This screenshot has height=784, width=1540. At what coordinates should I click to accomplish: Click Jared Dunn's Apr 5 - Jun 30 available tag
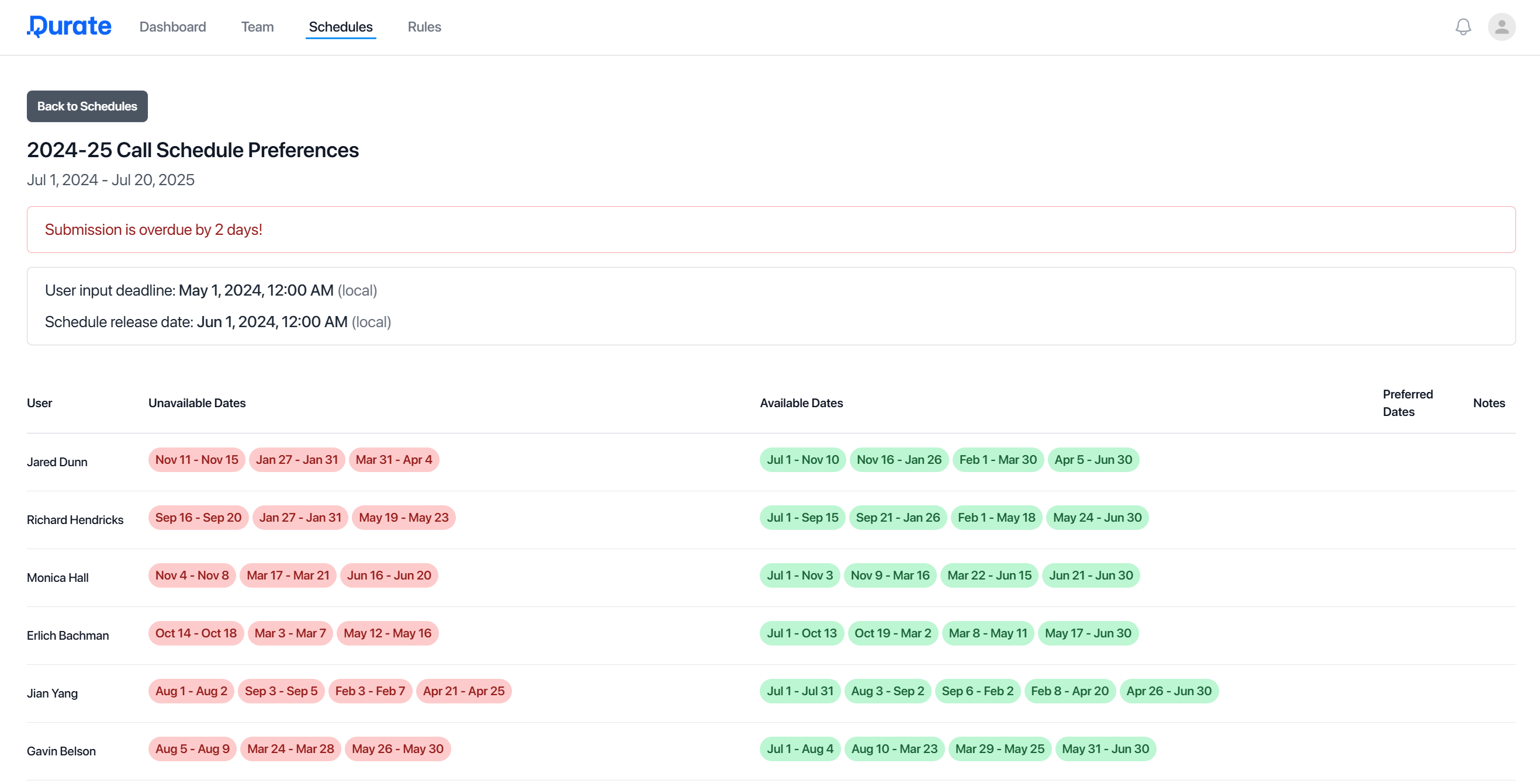click(1092, 460)
